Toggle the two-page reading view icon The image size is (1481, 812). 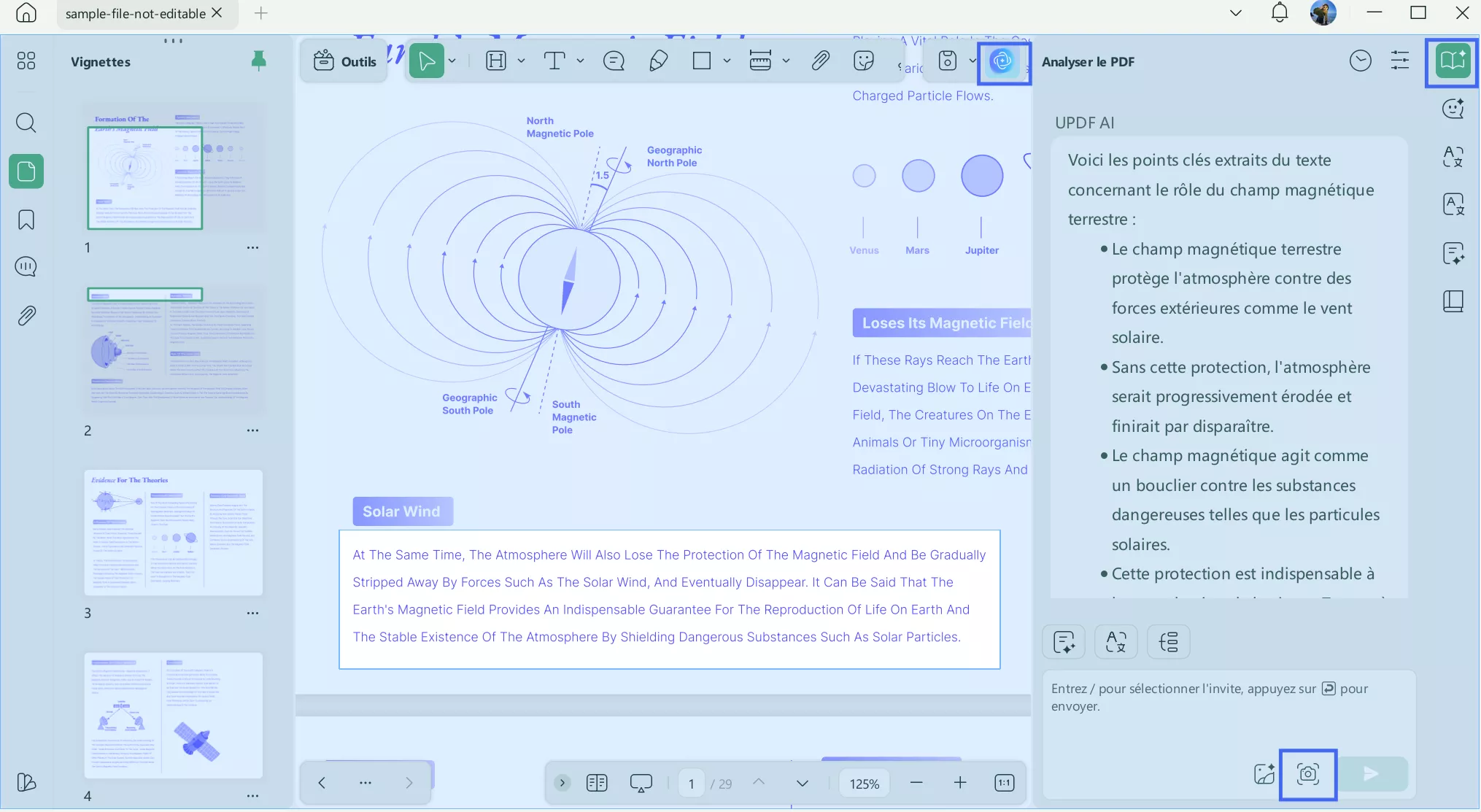[597, 783]
